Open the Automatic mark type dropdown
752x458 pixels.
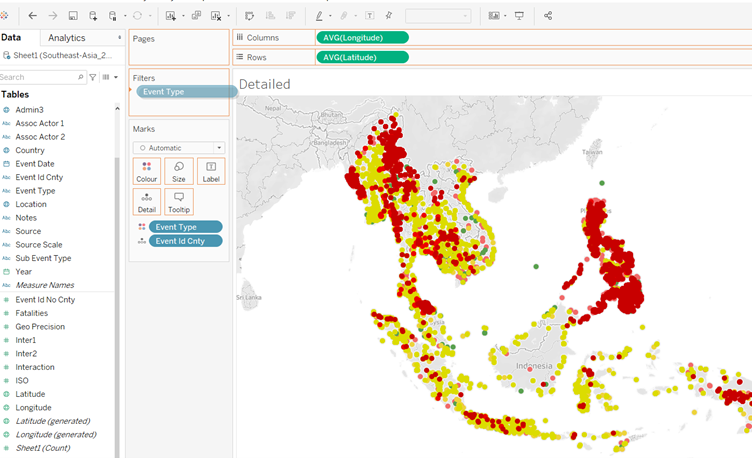[179, 147]
